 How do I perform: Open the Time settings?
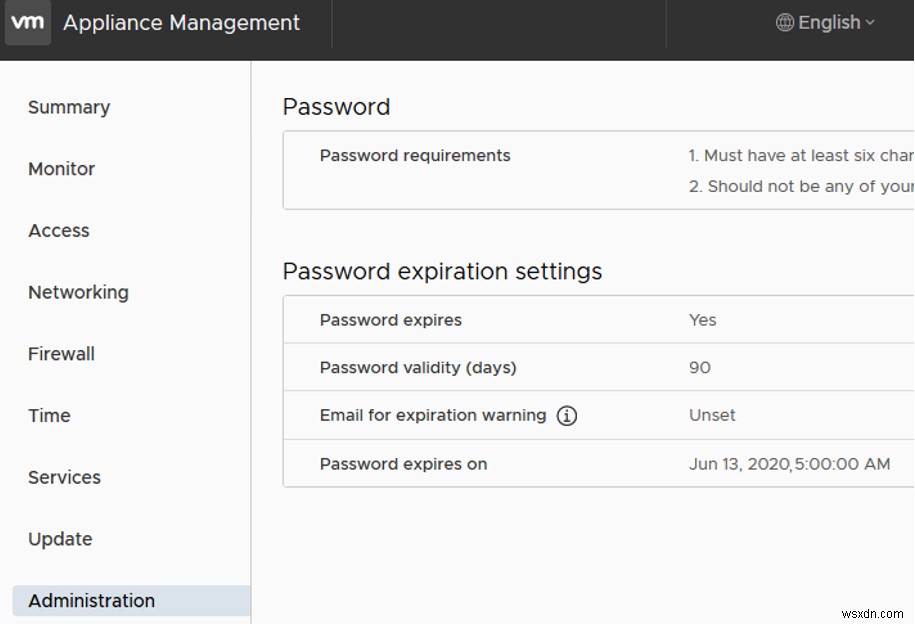[49, 416]
